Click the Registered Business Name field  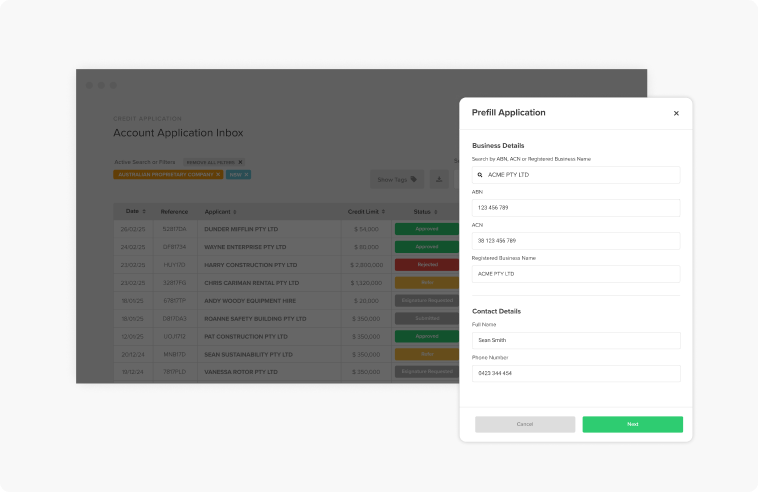tap(576, 274)
